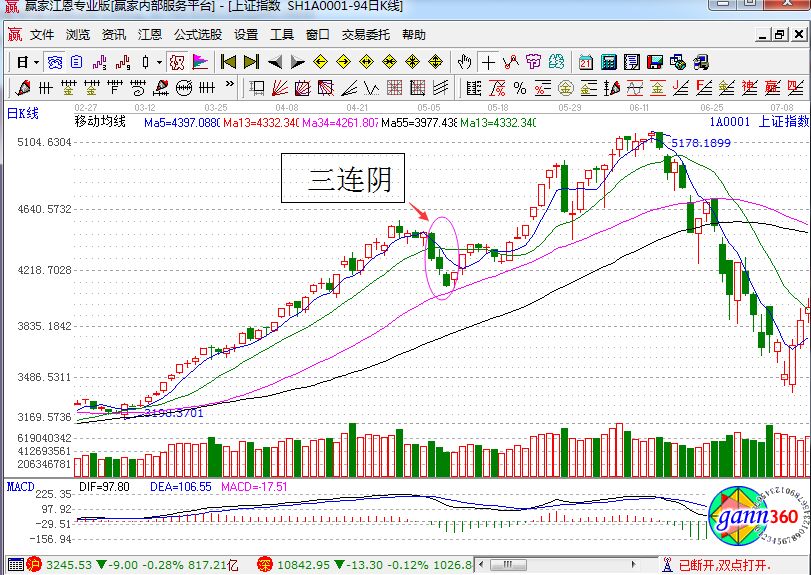Click the 已断开,双点打开 connection status text
The height and width of the screenshot is (575, 811).
tap(744, 565)
